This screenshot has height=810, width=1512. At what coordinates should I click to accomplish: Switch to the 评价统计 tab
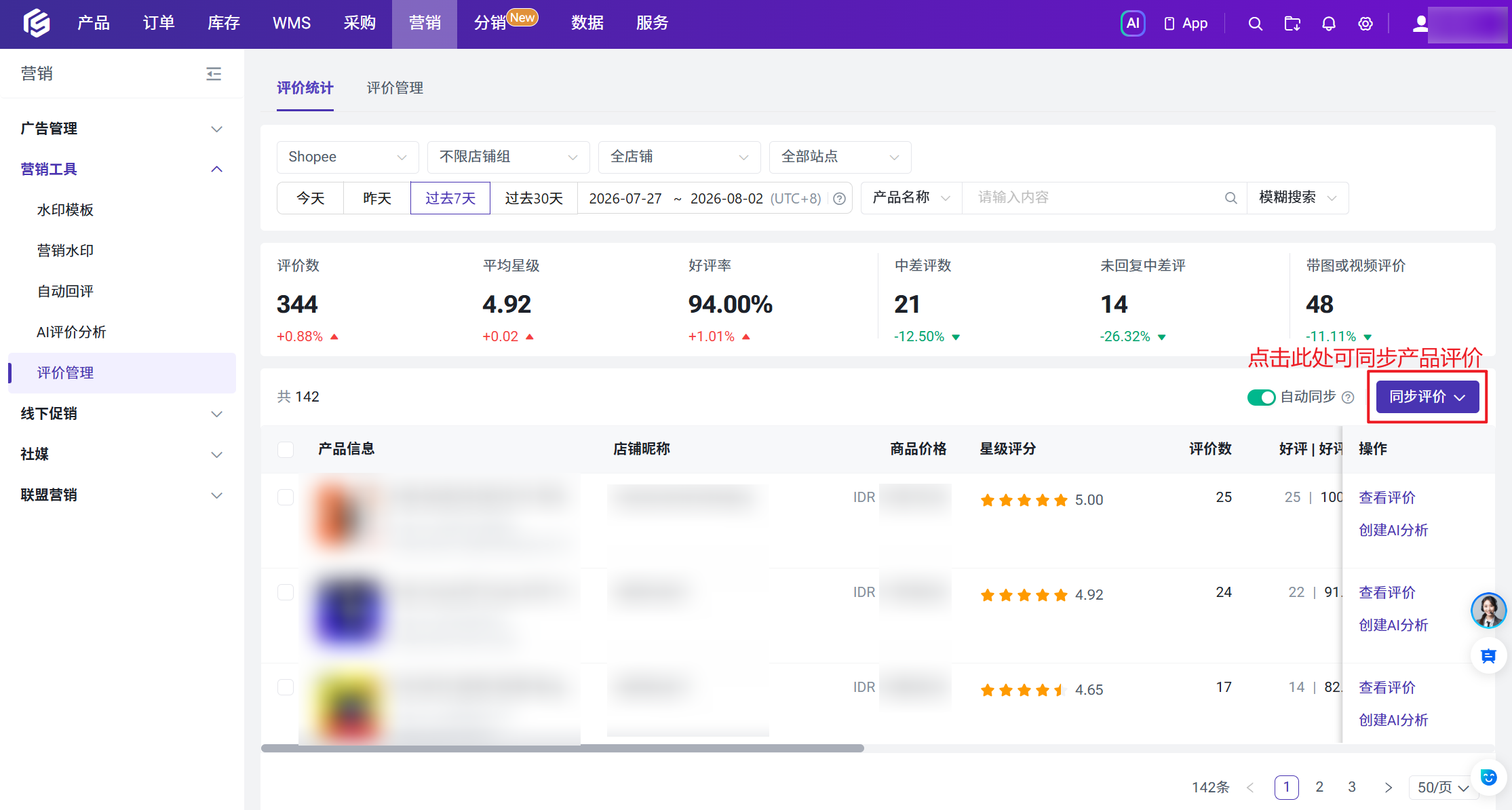[x=305, y=88]
